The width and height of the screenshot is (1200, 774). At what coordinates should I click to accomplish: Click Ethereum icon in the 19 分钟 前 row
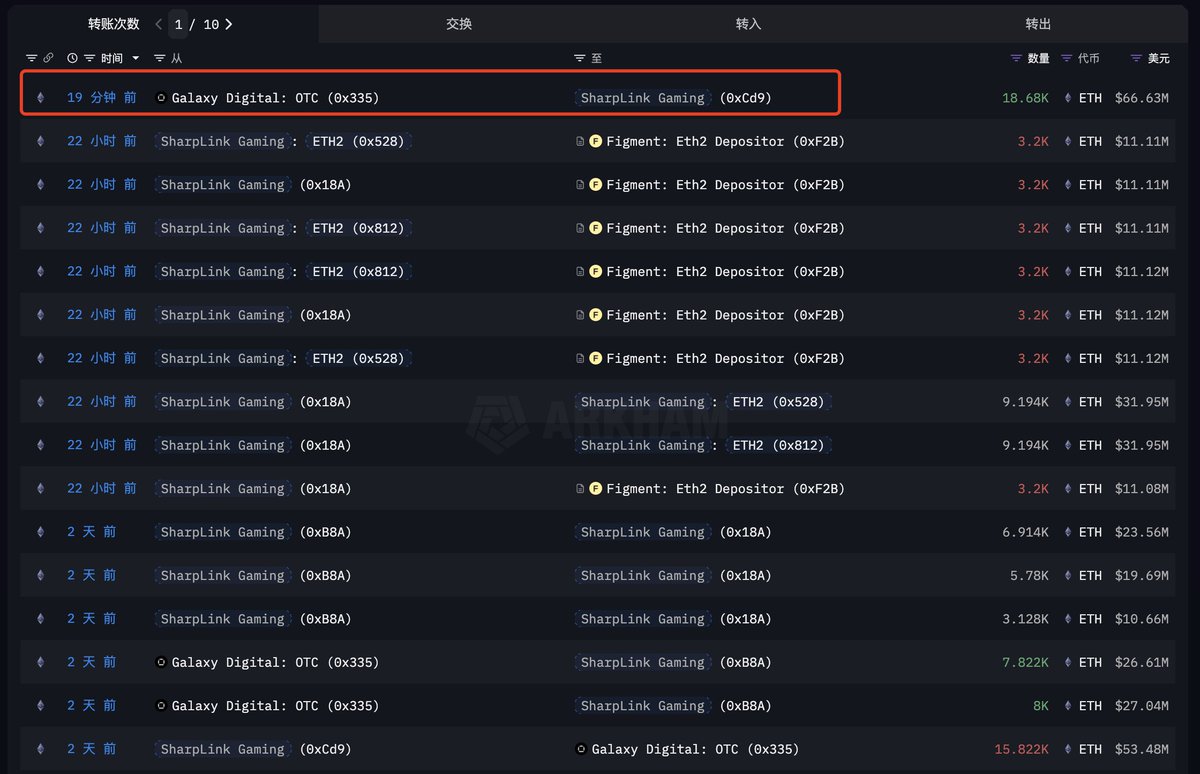click(x=41, y=98)
